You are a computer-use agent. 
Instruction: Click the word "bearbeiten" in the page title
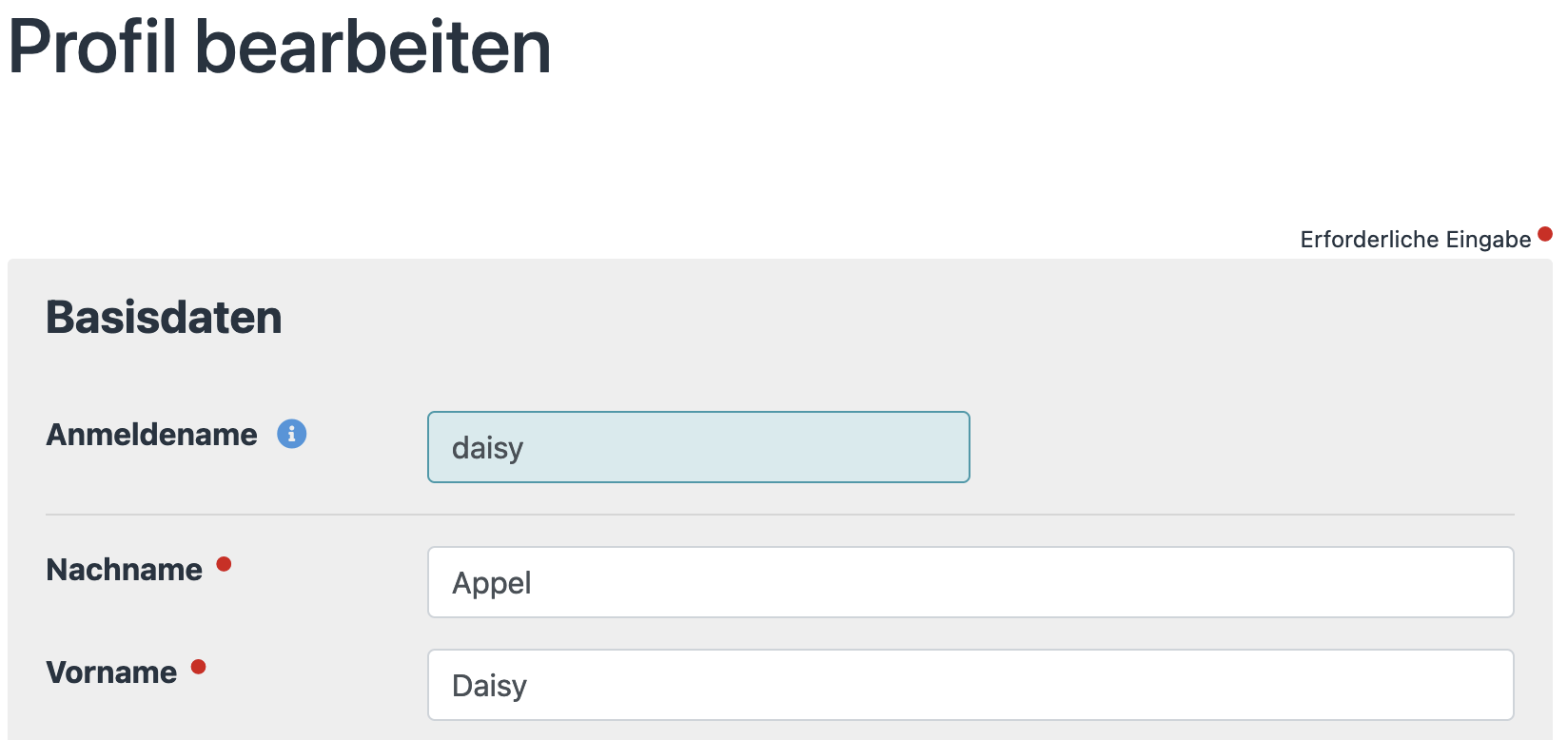(x=373, y=48)
